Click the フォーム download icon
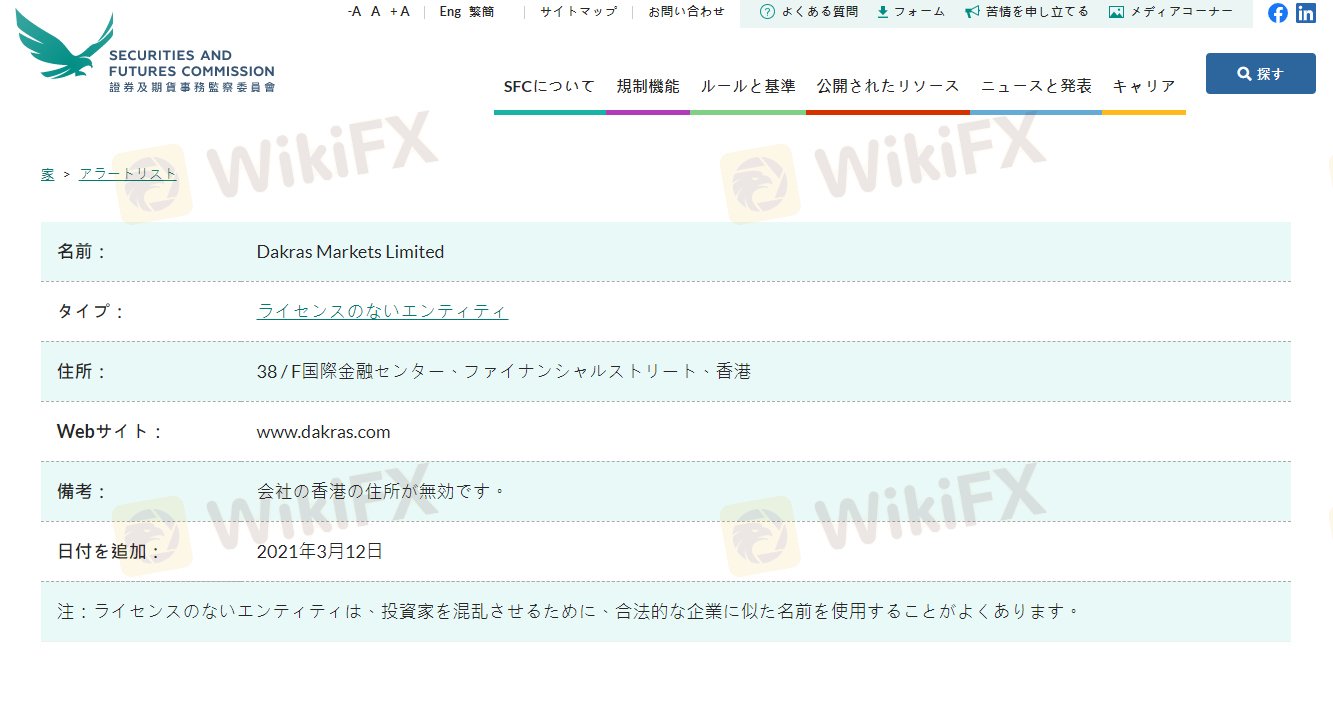1333x727 pixels. (883, 12)
